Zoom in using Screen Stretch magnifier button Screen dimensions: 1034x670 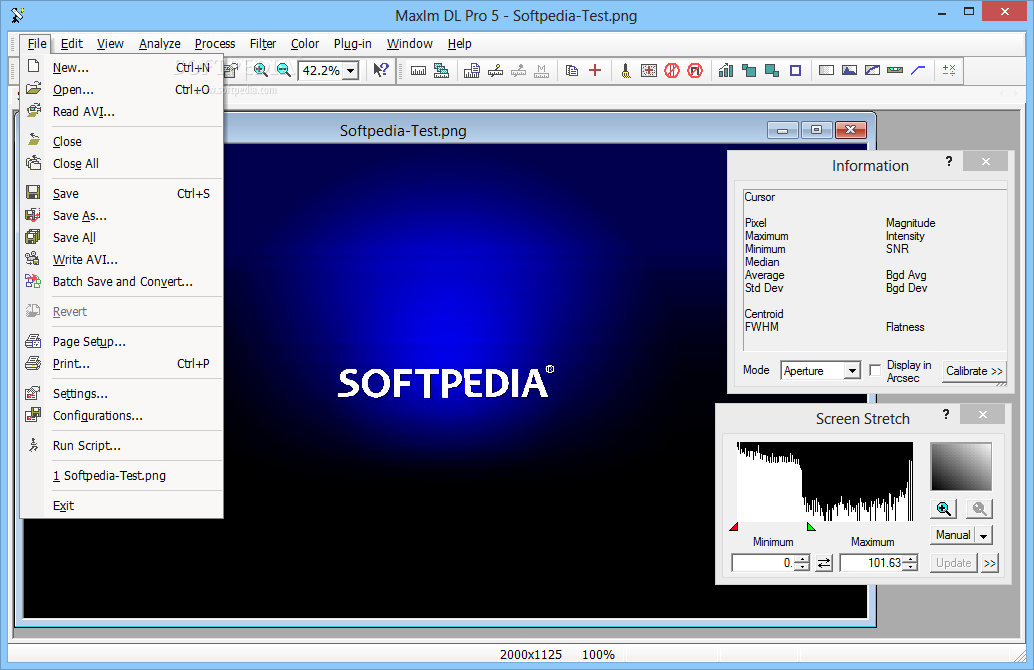944,508
